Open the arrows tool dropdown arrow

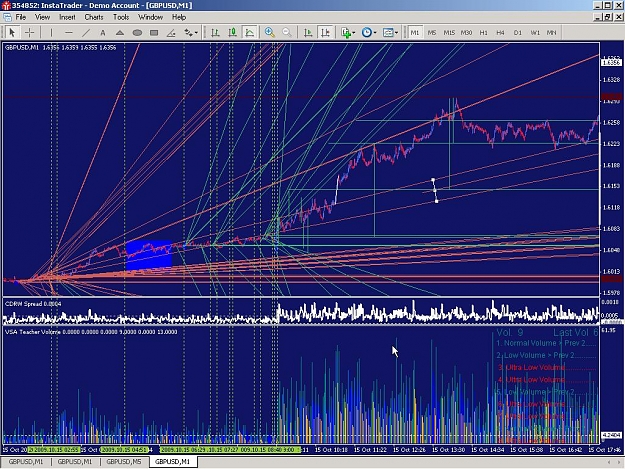(x=196, y=33)
